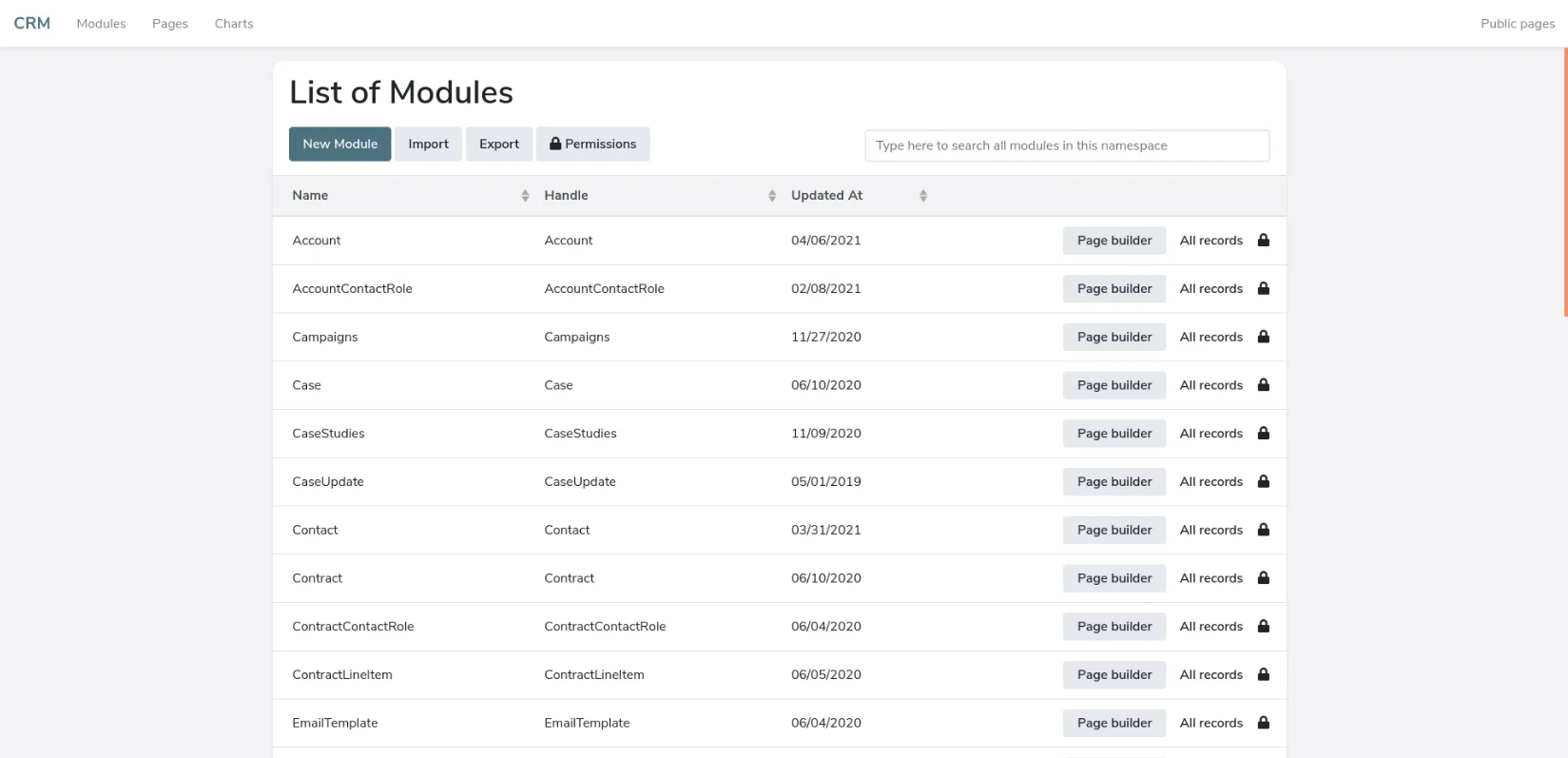Click the Public pages link
The width and height of the screenshot is (1568, 758).
(1518, 24)
